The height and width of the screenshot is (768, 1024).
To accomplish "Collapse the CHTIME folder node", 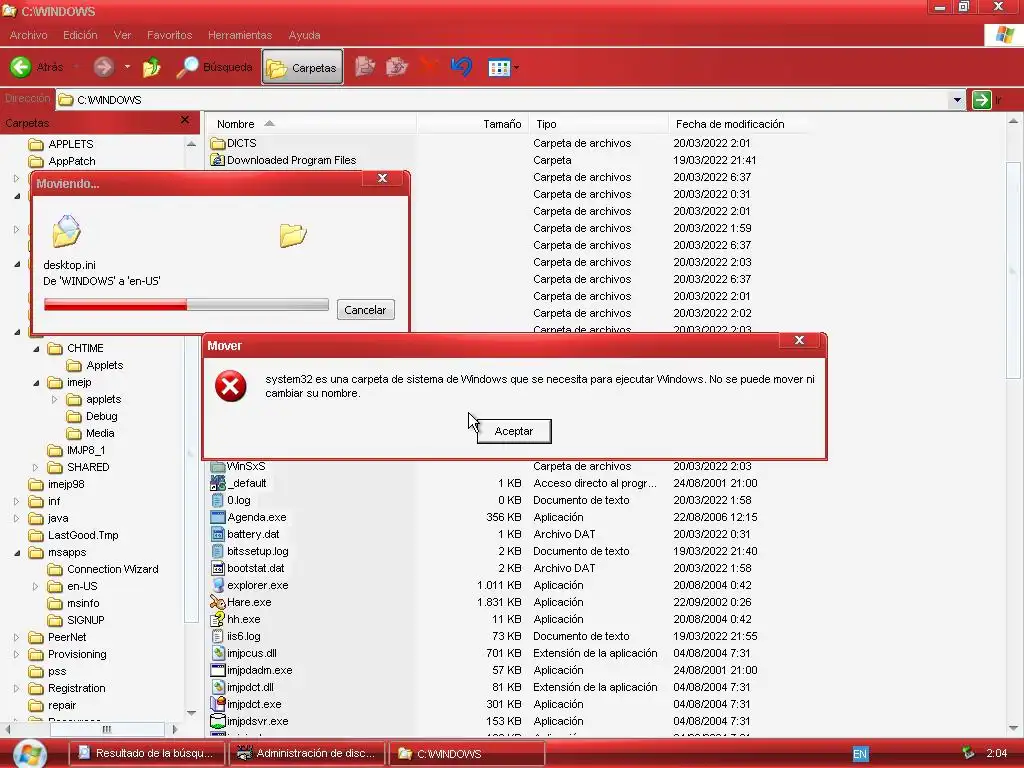I will (36, 349).
